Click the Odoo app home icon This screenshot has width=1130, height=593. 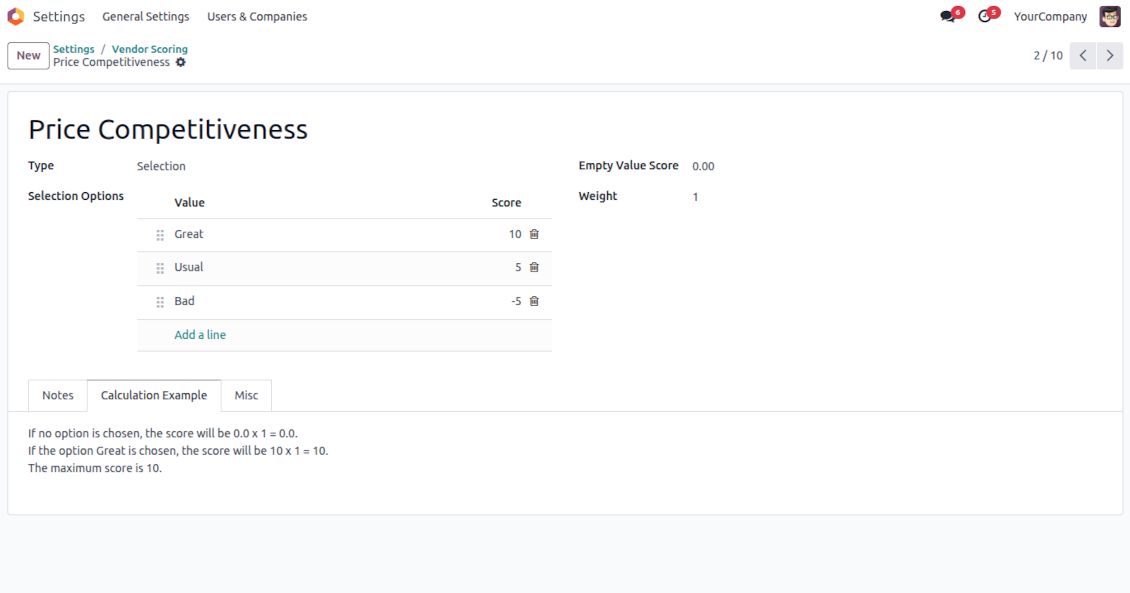pyautogui.click(x=15, y=16)
